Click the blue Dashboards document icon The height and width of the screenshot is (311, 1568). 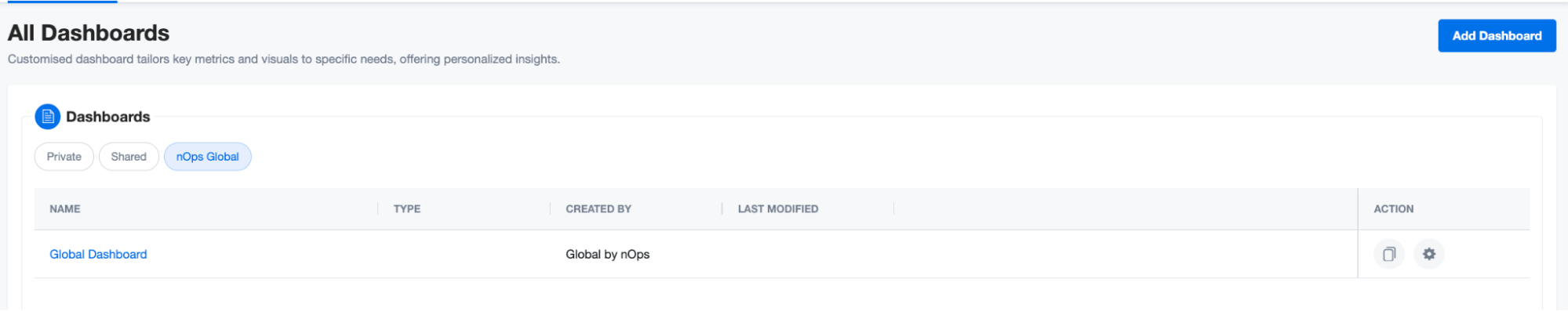[x=48, y=117]
